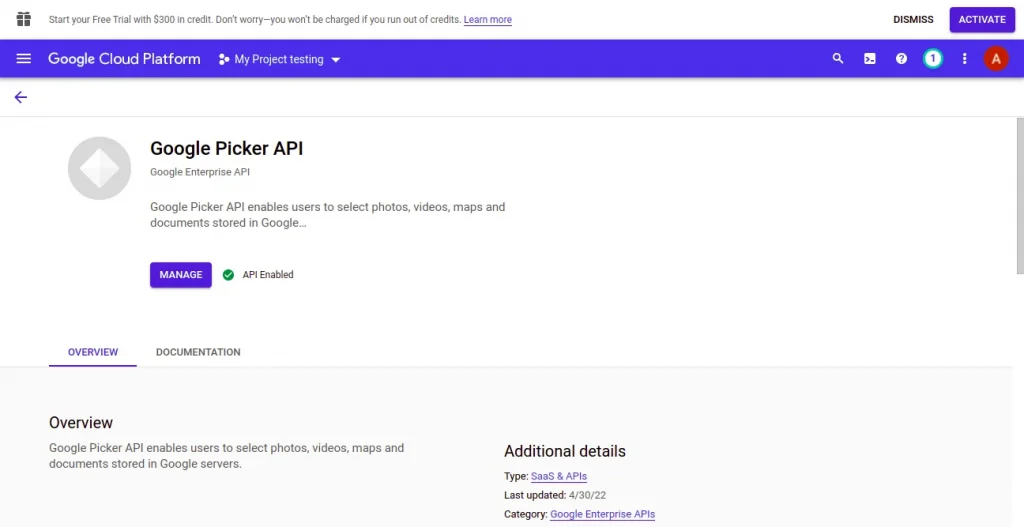Dismiss the free trial banner

tap(913, 20)
